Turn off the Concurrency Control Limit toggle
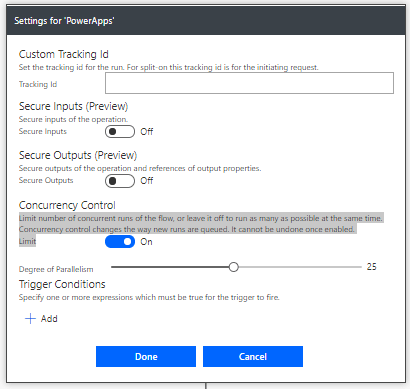The height and width of the screenshot is (389, 410). click(x=120, y=242)
